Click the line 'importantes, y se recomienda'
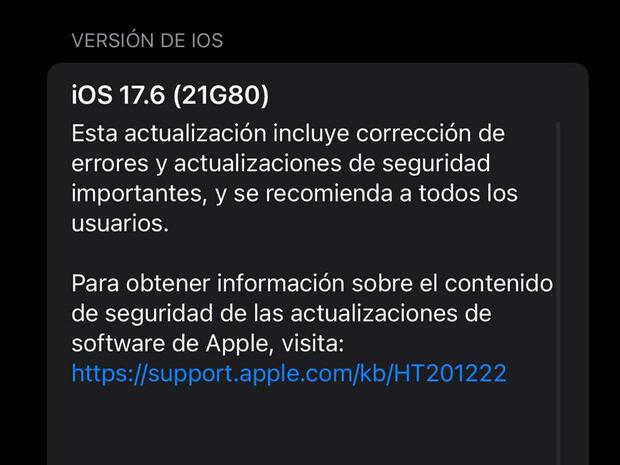This screenshot has width=620, height=465. 295,193
